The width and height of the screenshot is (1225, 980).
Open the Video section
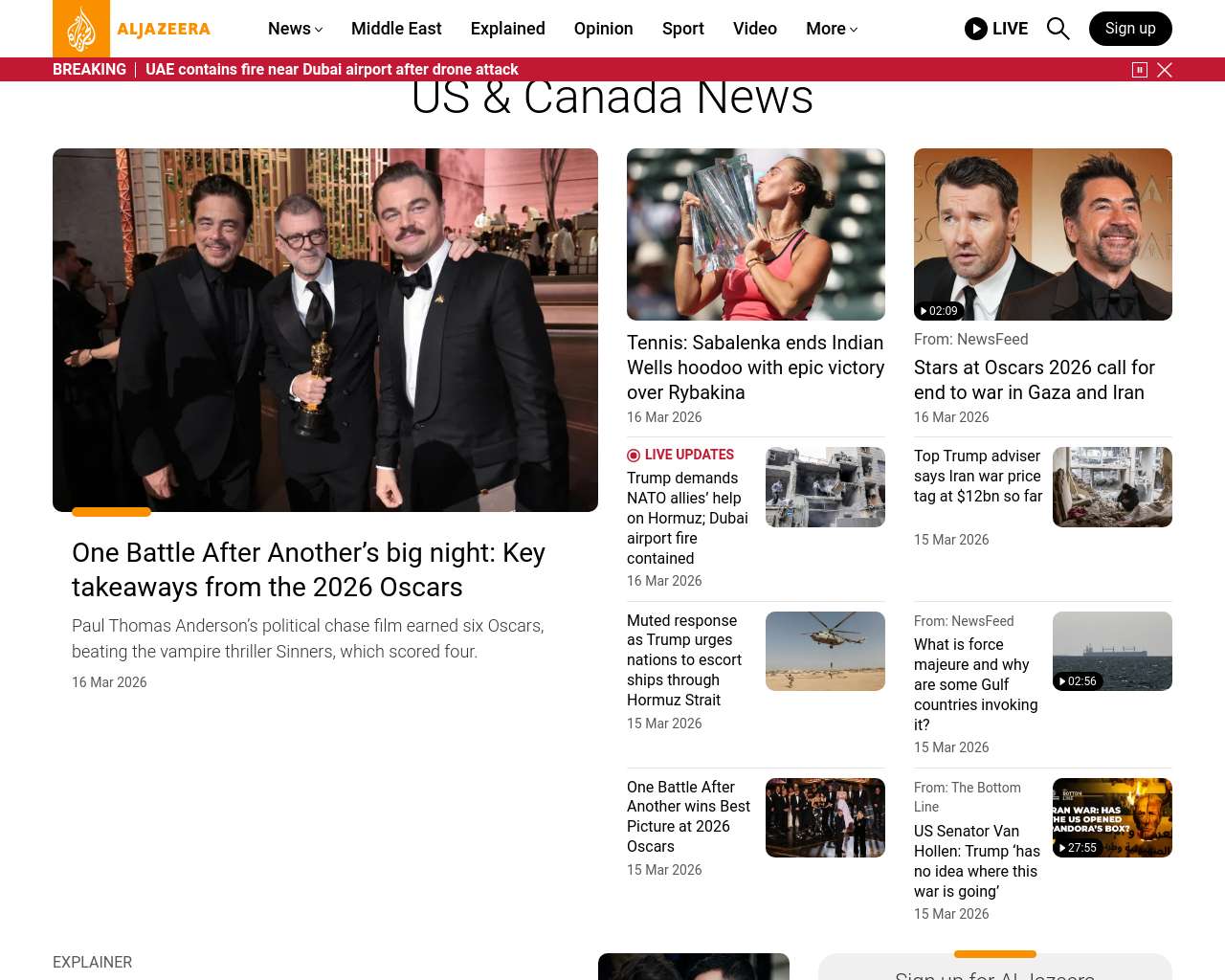click(x=755, y=29)
